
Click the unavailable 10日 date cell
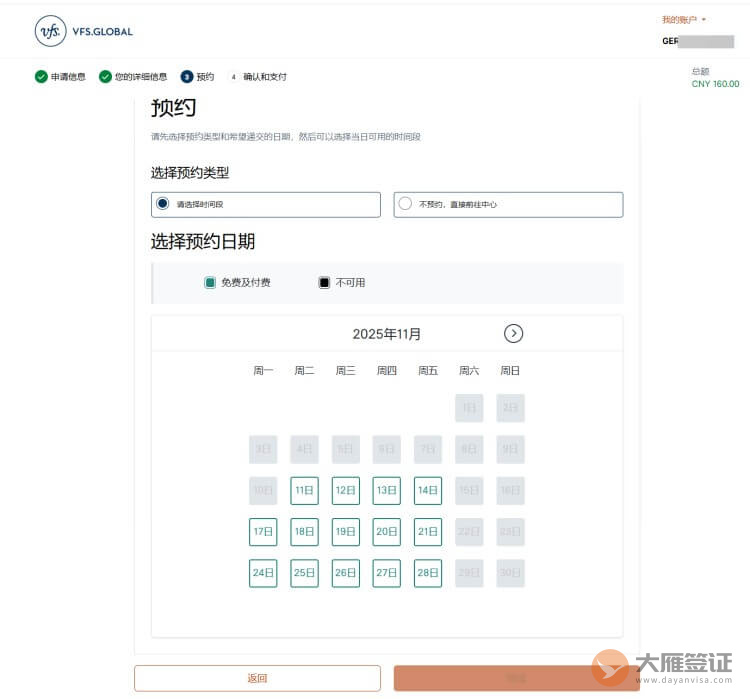point(263,490)
